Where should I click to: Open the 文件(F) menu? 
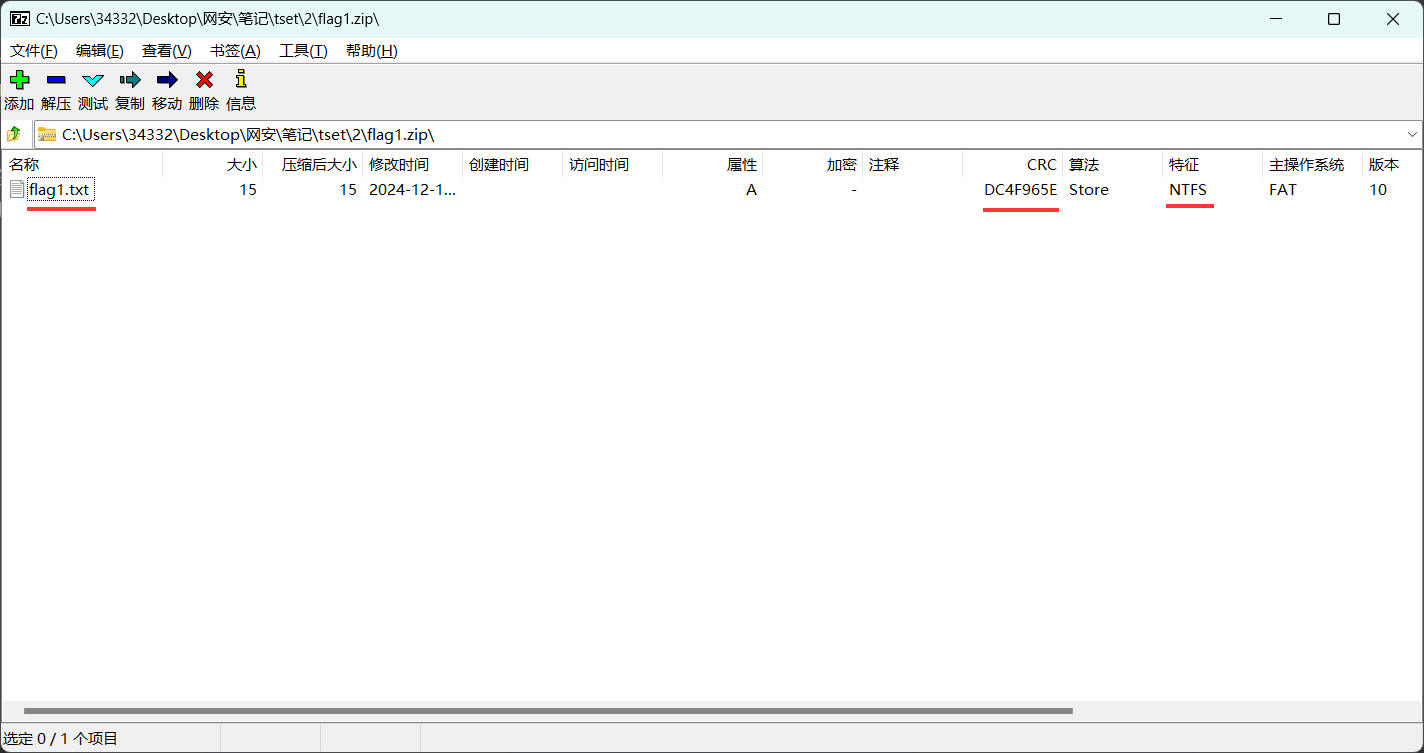(33, 51)
